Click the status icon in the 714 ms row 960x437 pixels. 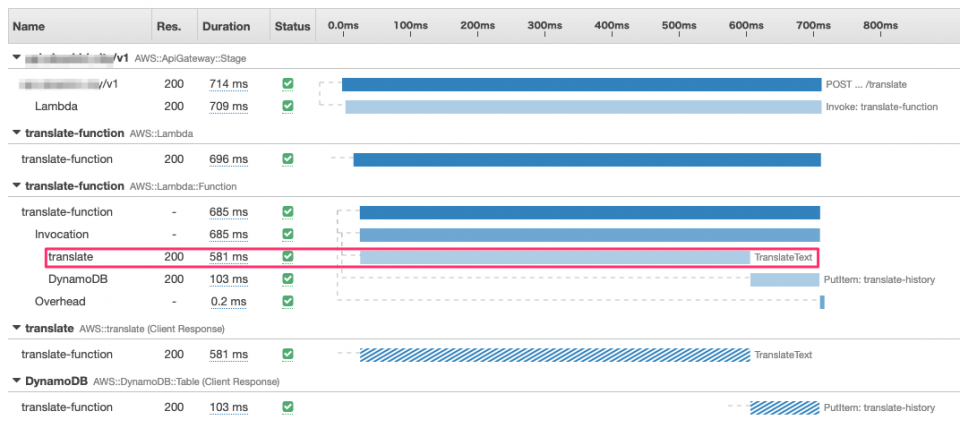tap(288, 84)
